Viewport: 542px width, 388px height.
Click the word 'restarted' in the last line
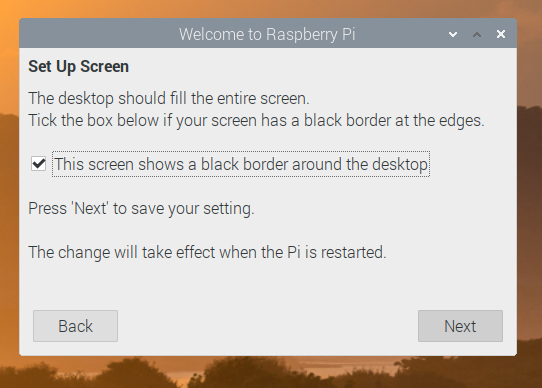(354, 252)
